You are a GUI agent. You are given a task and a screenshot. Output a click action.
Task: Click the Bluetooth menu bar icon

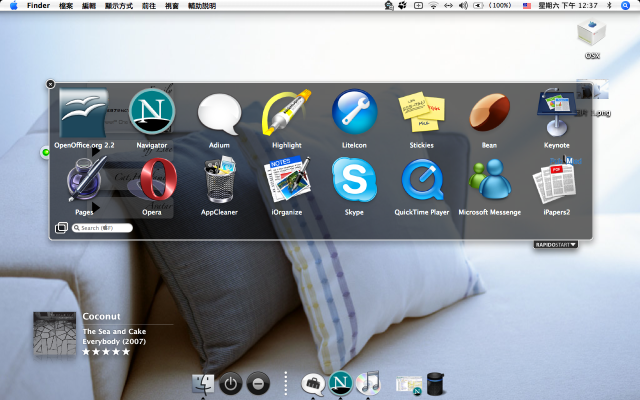pyautogui.click(x=609, y=6)
